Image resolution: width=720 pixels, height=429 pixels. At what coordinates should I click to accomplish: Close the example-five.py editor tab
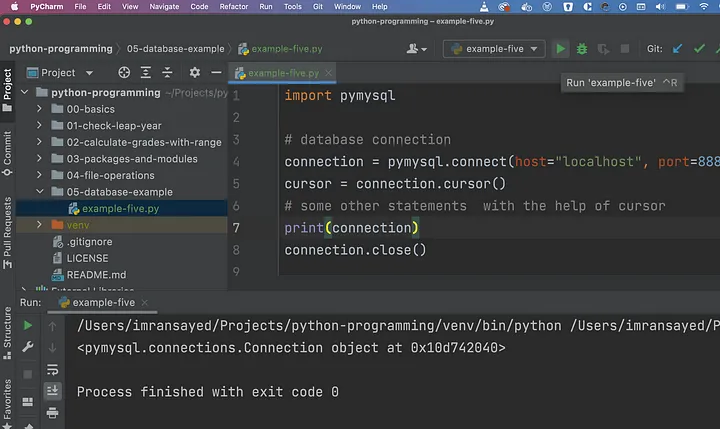pos(328,73)
